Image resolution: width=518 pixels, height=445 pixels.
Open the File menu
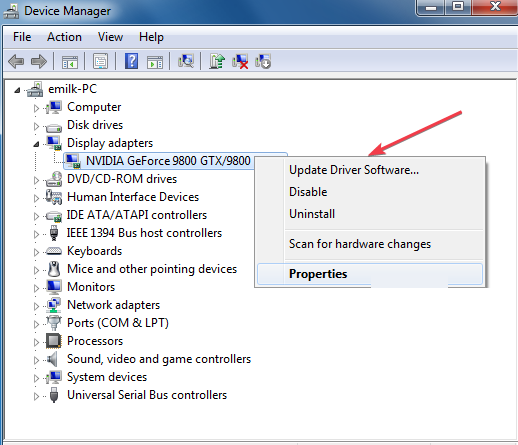pos(22,37)
